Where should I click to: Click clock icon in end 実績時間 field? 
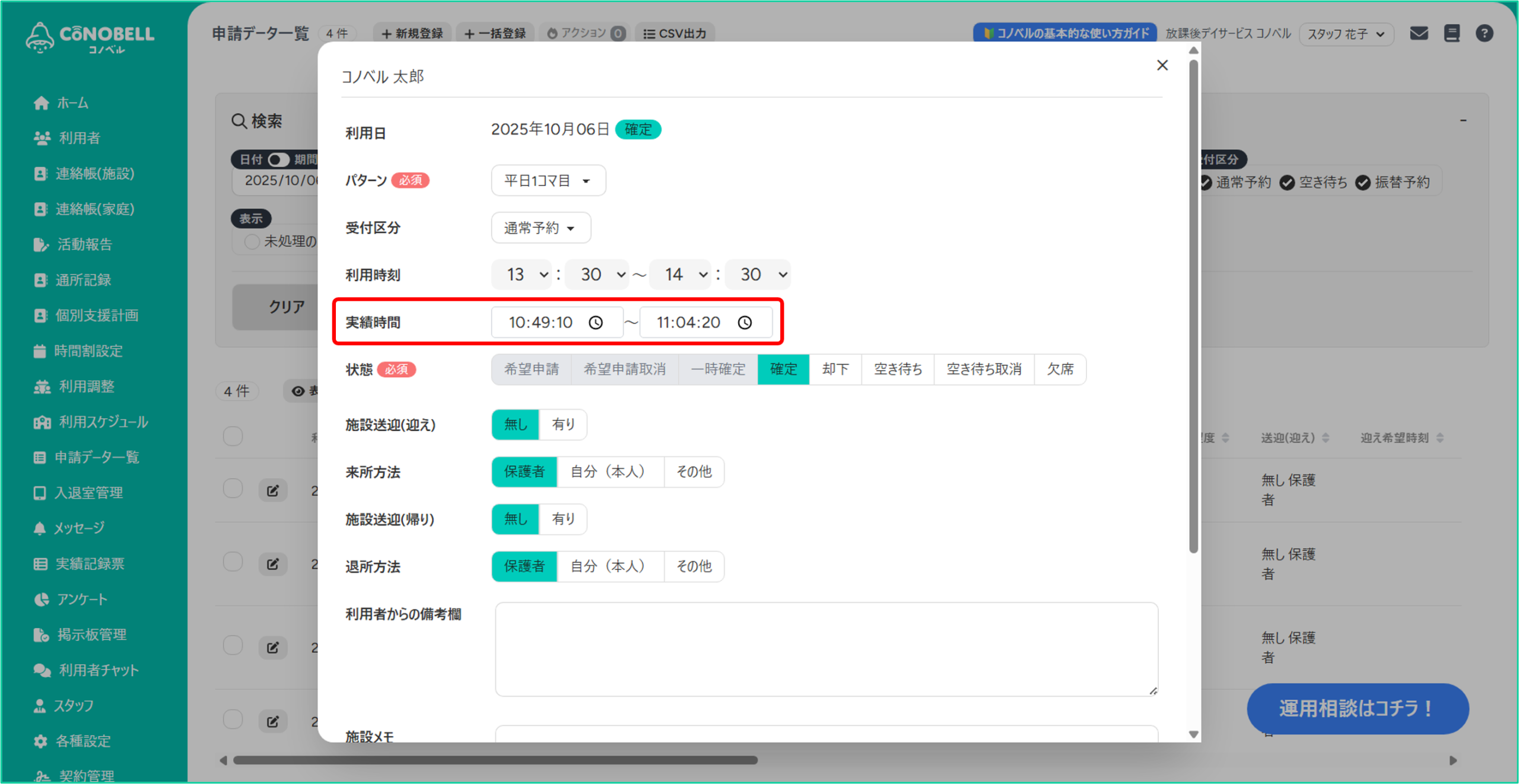click(x=745, y=323)
